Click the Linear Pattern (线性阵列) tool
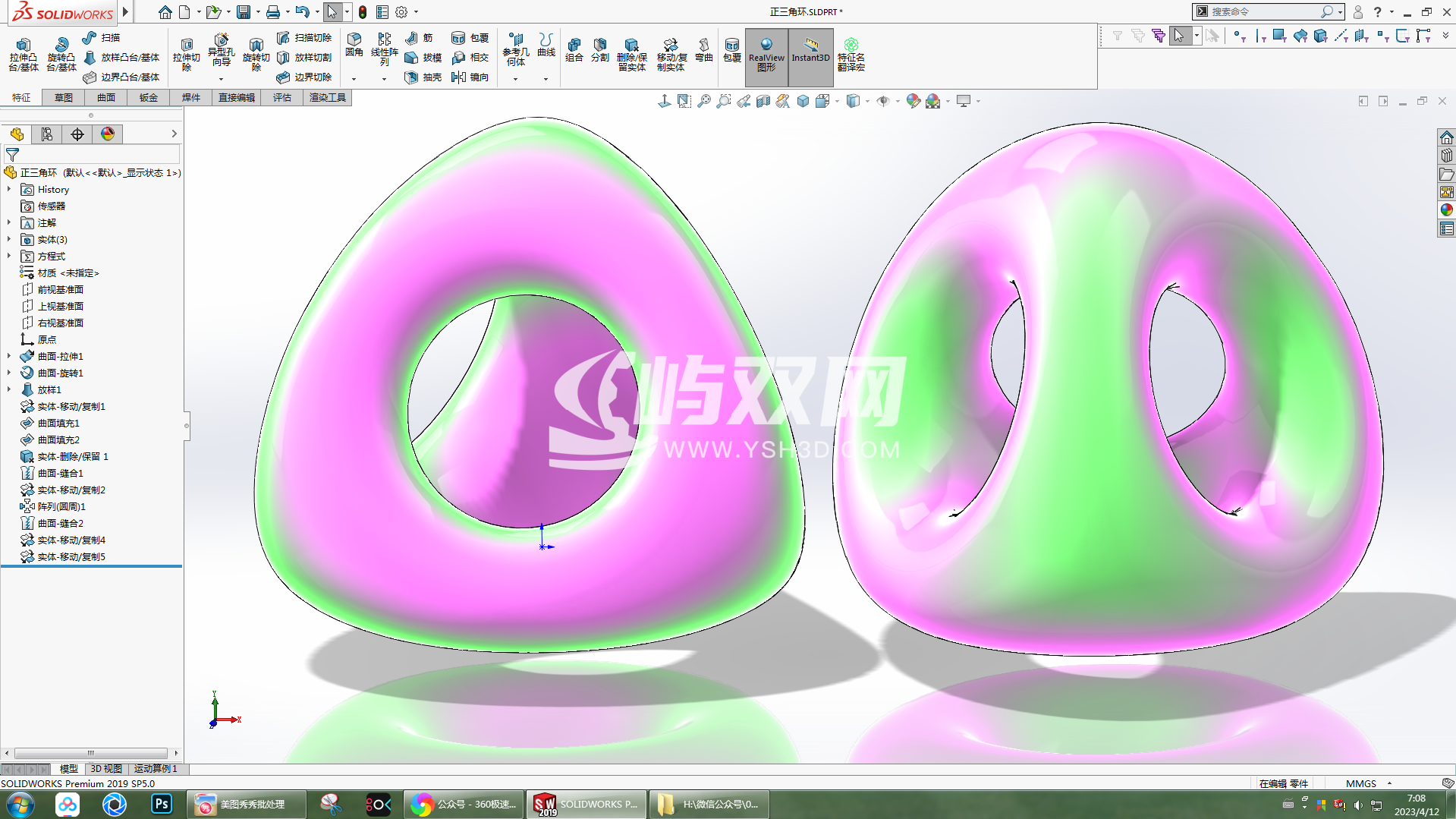This screenshot has height=819, width=1456. [385, 49]
